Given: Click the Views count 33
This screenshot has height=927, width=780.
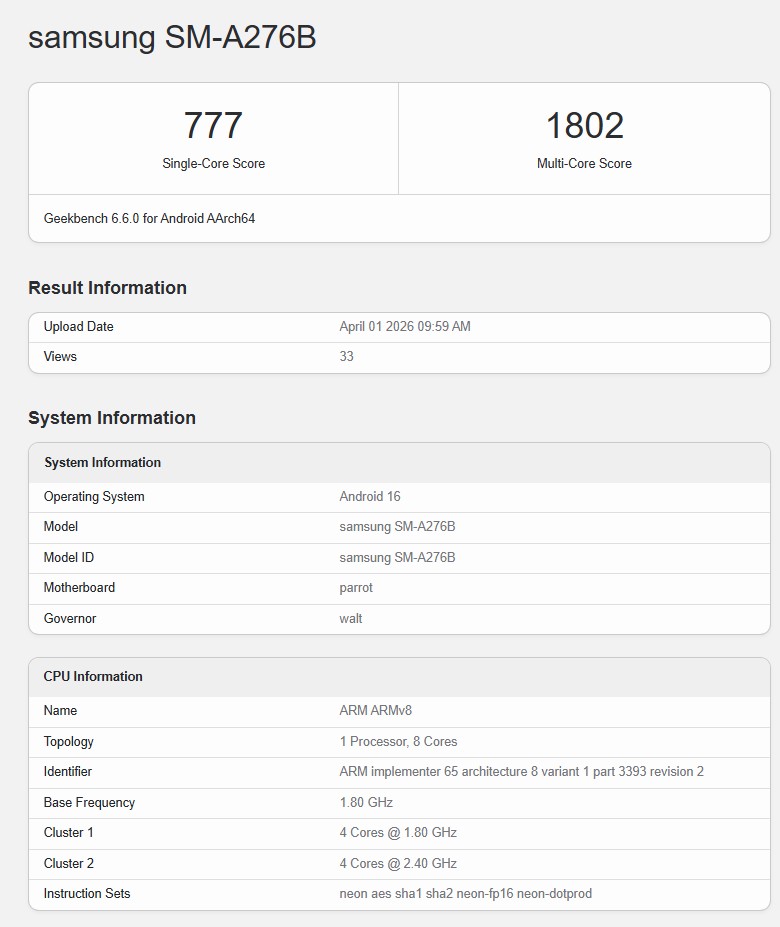Looking at the screenshot, I should [346, 357].
